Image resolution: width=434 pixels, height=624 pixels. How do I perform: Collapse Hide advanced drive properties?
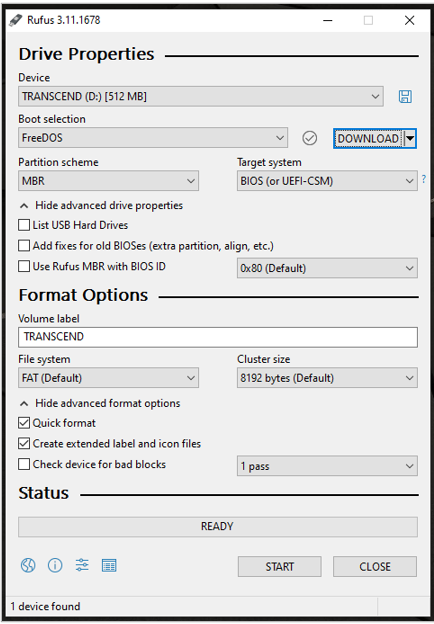click(101, 205)
